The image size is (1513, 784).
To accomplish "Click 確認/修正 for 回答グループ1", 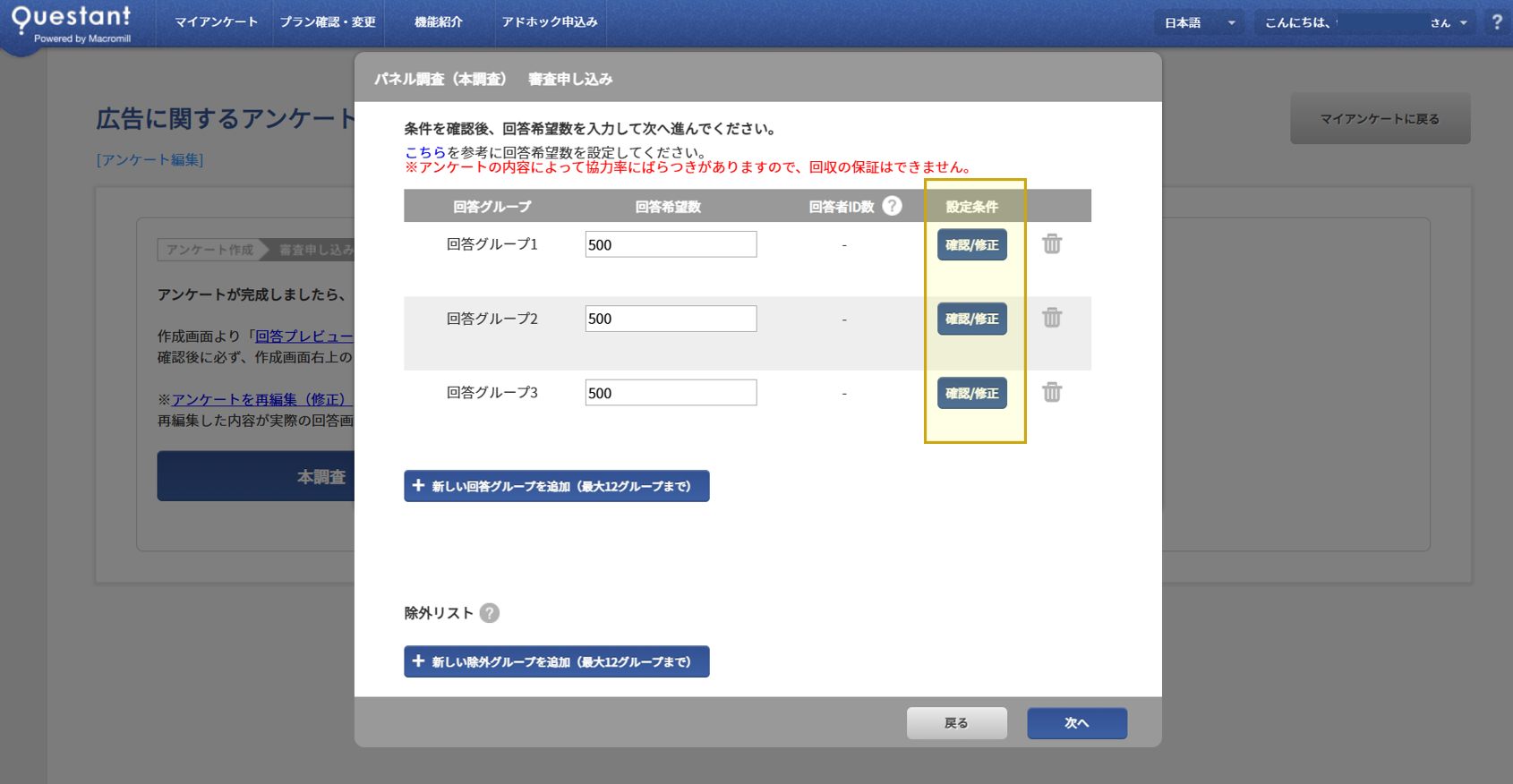I will point(972,244).
